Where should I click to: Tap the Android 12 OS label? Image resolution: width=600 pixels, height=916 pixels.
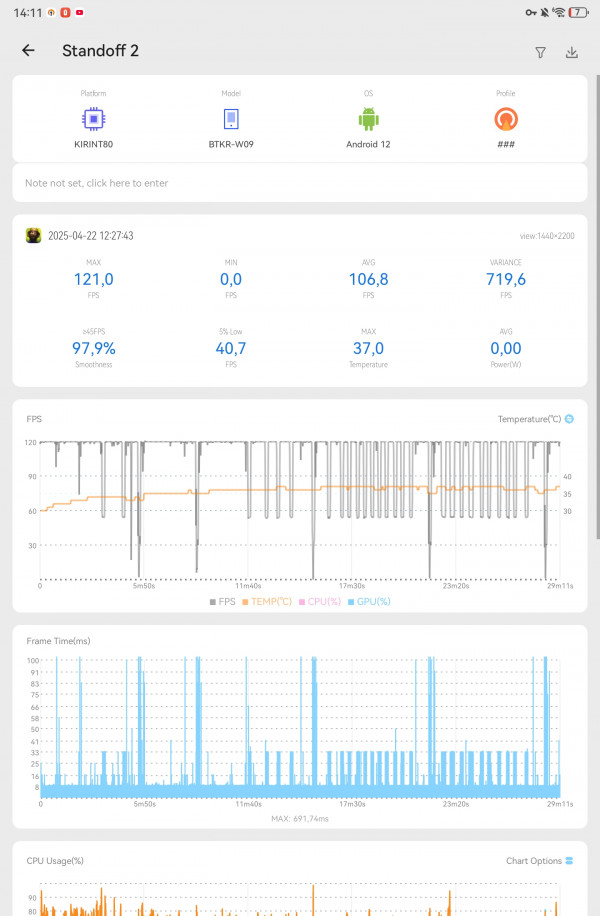tap(368, 144)
